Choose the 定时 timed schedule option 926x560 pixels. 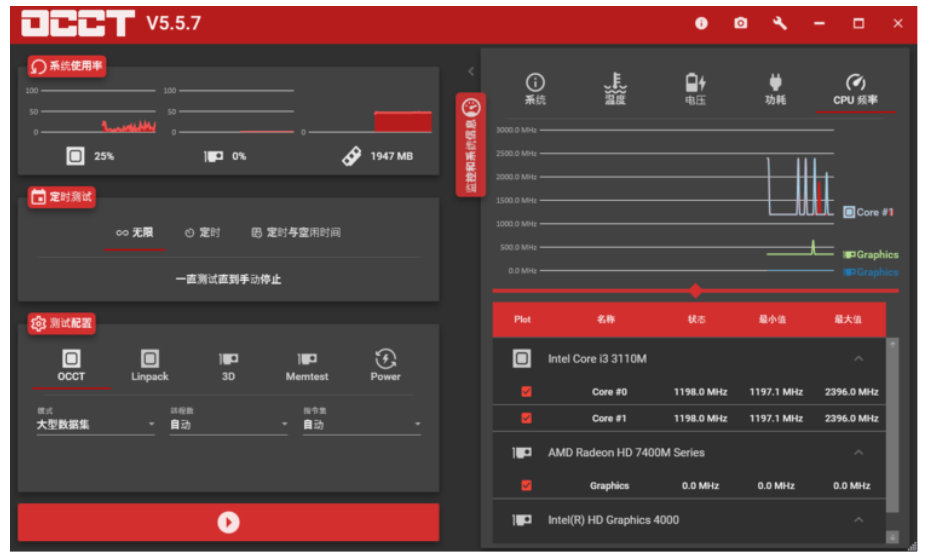click(x=202, y=233)
